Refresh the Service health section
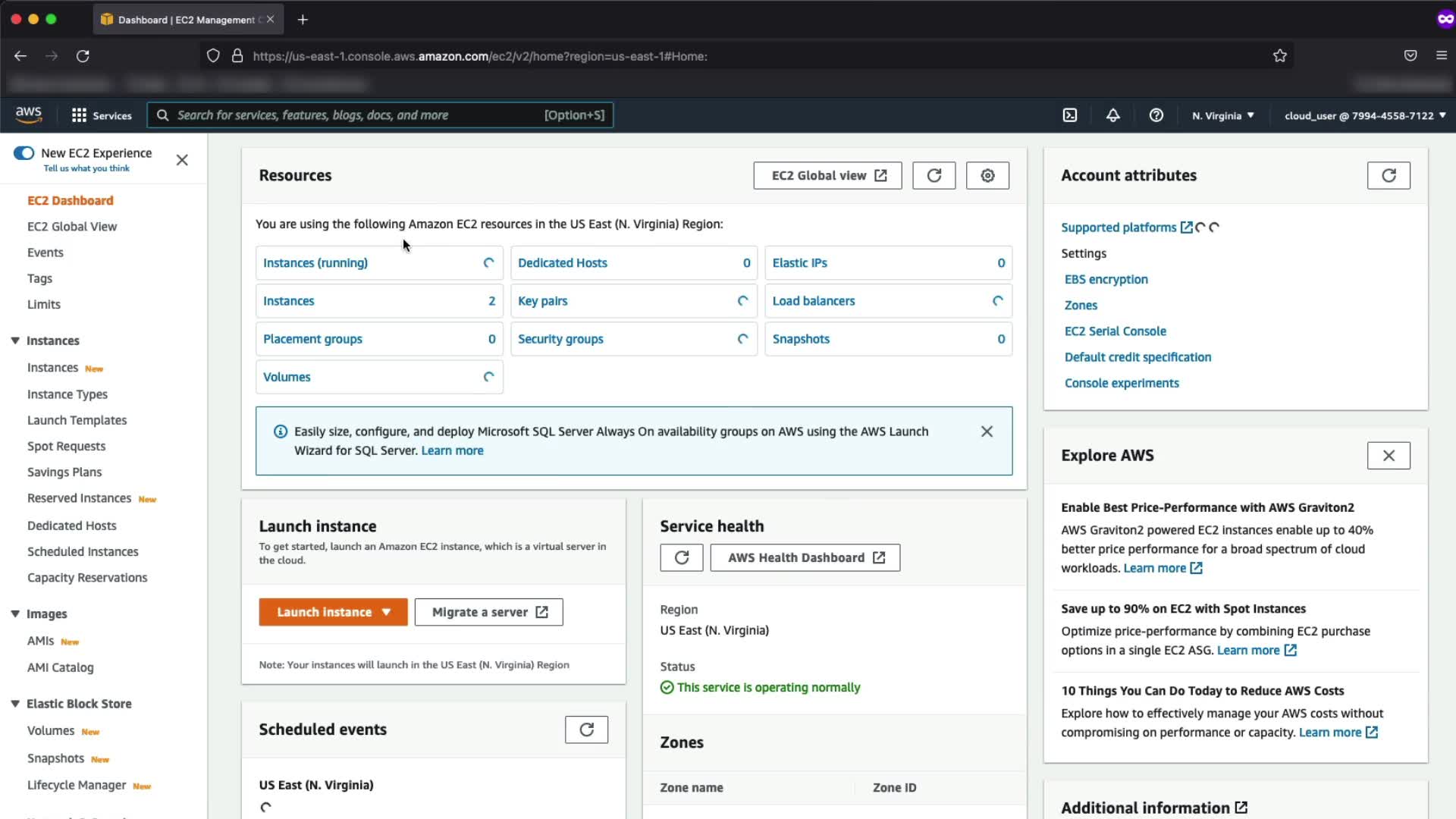 681,557
